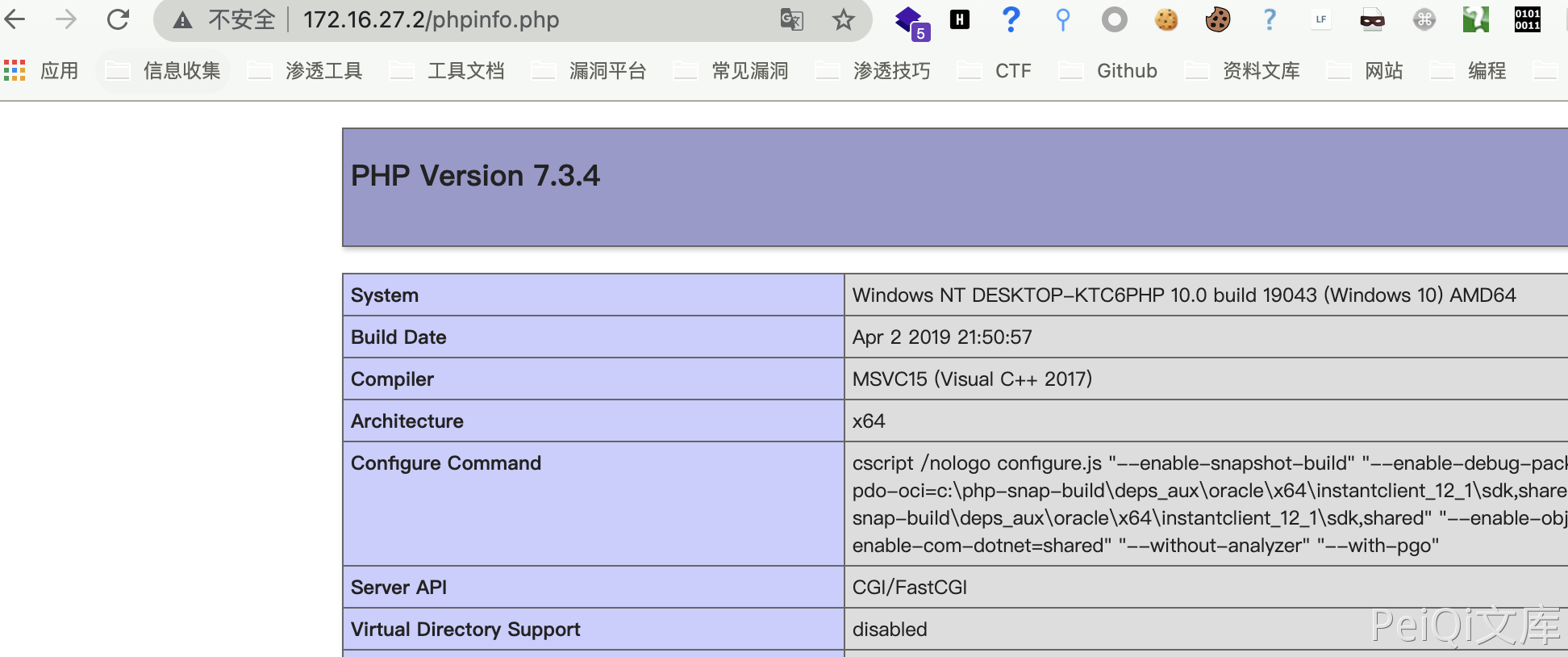Open the 常见漏洞 bookmark folder
This screenshot has height=657, width=1568.
coord(731,71)
